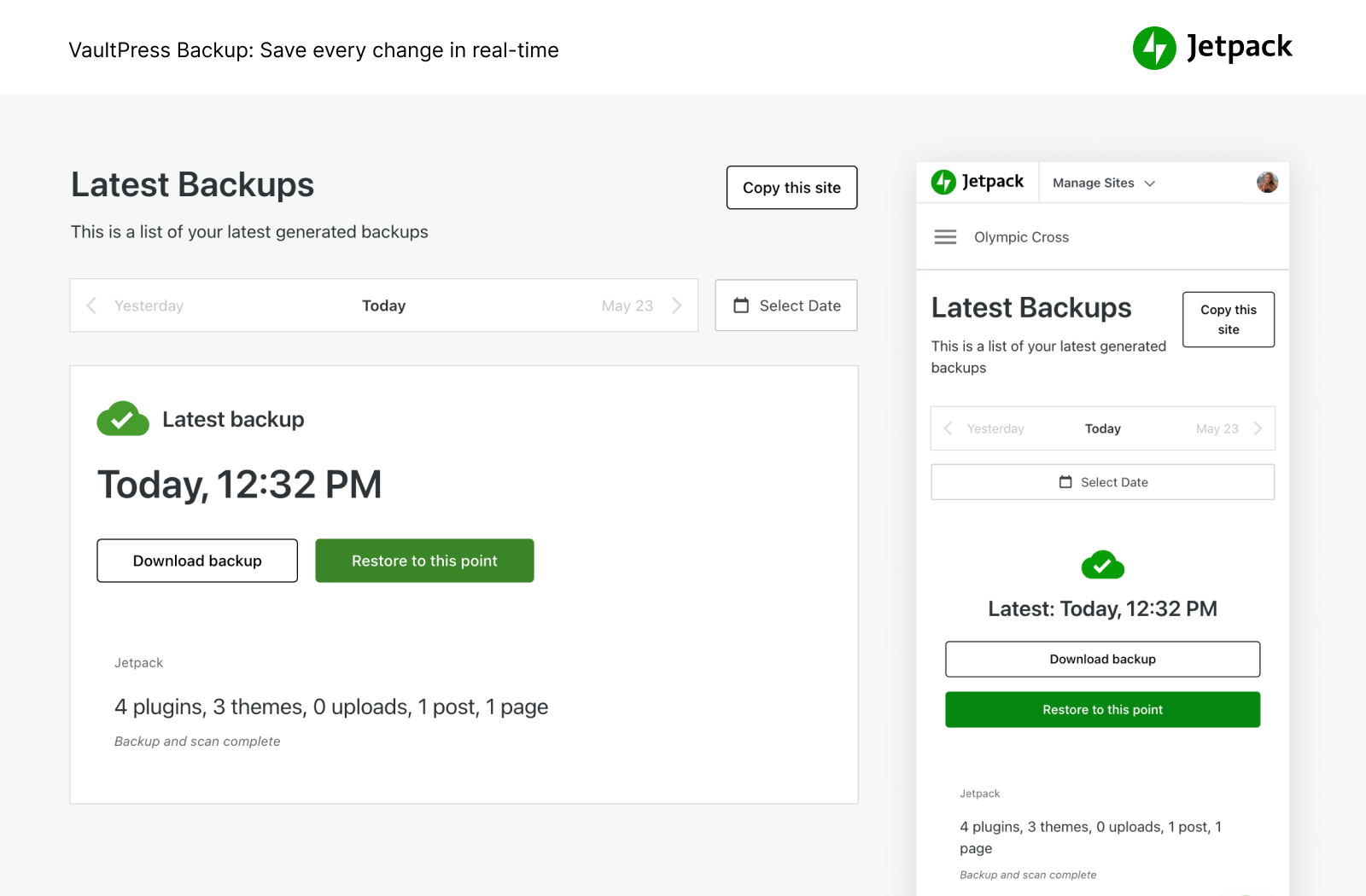Select May 23 in the desktop date navigator
Screen dimensions: 1366x896
point(627,305)
